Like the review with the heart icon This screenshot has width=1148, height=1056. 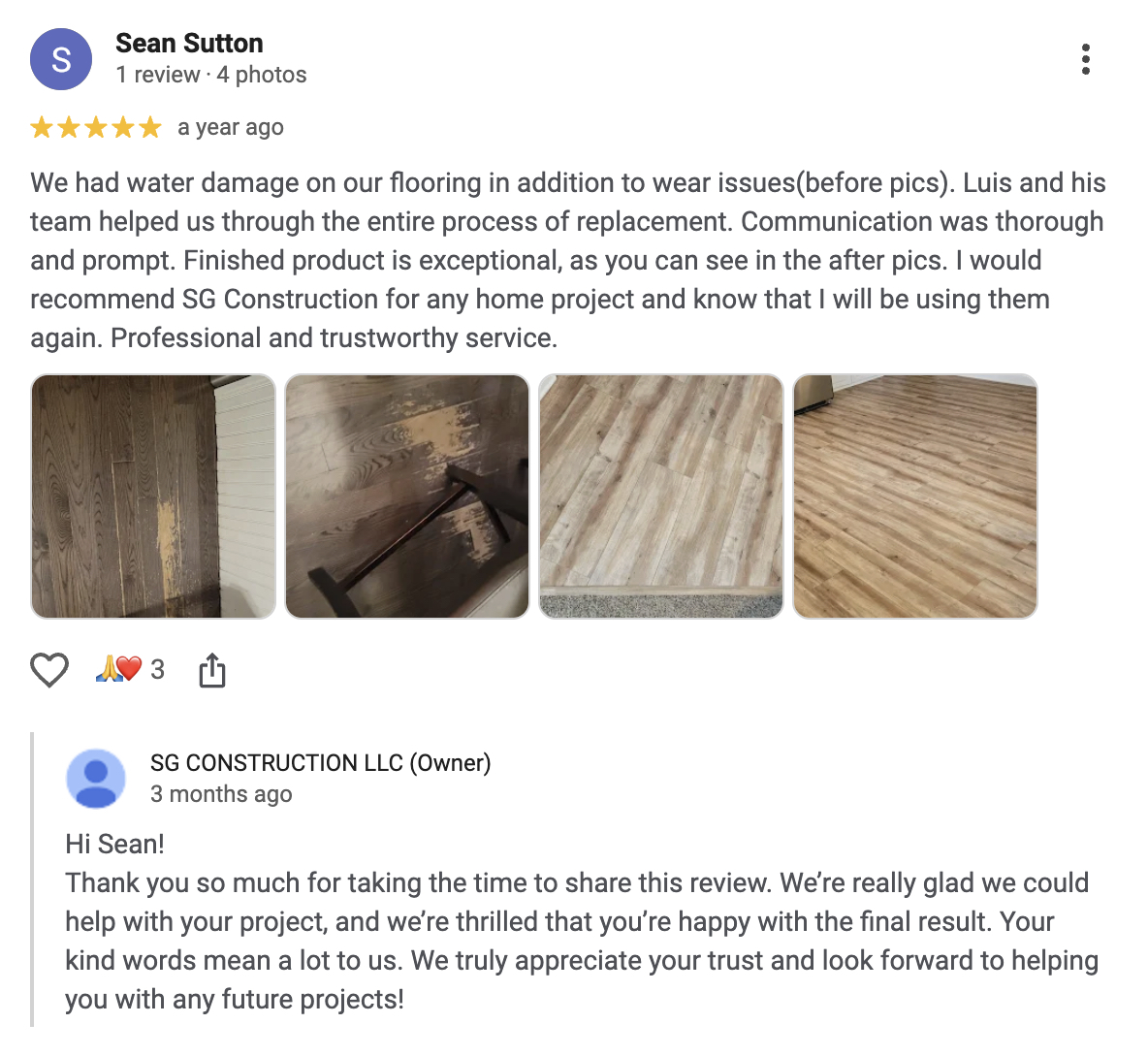click(49, 670)
